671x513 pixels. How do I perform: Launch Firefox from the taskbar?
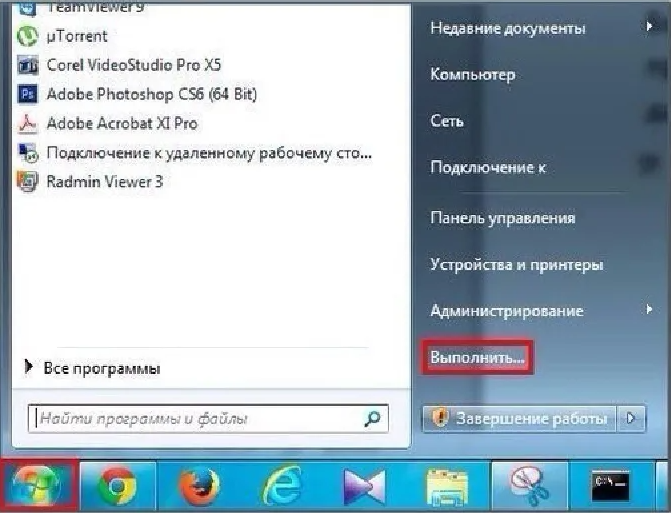click(199, 486)
